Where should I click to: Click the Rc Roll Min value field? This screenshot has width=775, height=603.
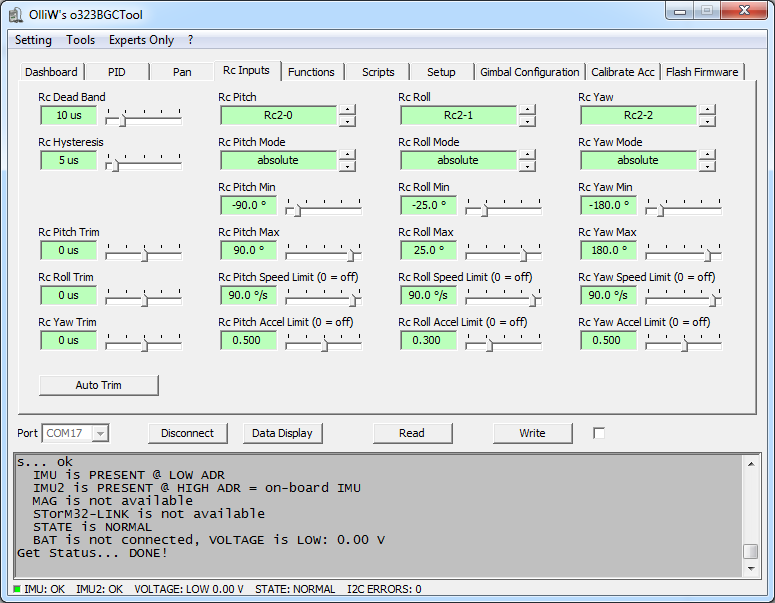(x=428, y=205)
